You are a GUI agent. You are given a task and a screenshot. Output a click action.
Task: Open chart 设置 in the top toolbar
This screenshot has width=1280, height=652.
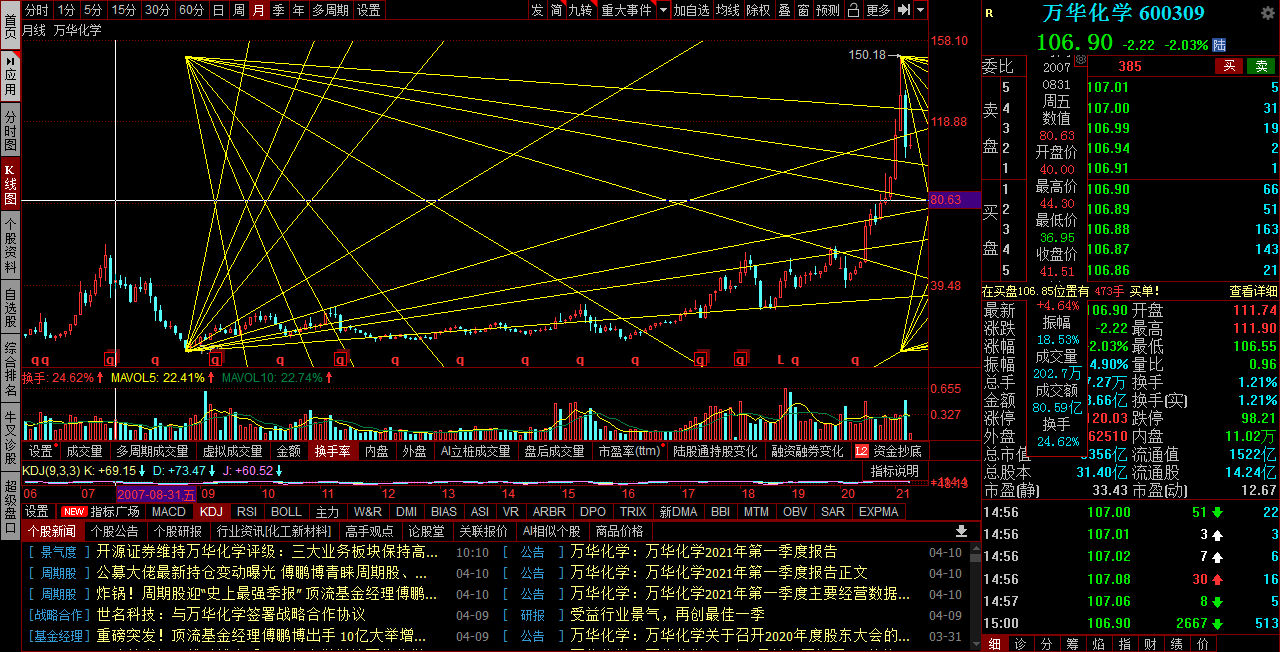pos(368,10)
